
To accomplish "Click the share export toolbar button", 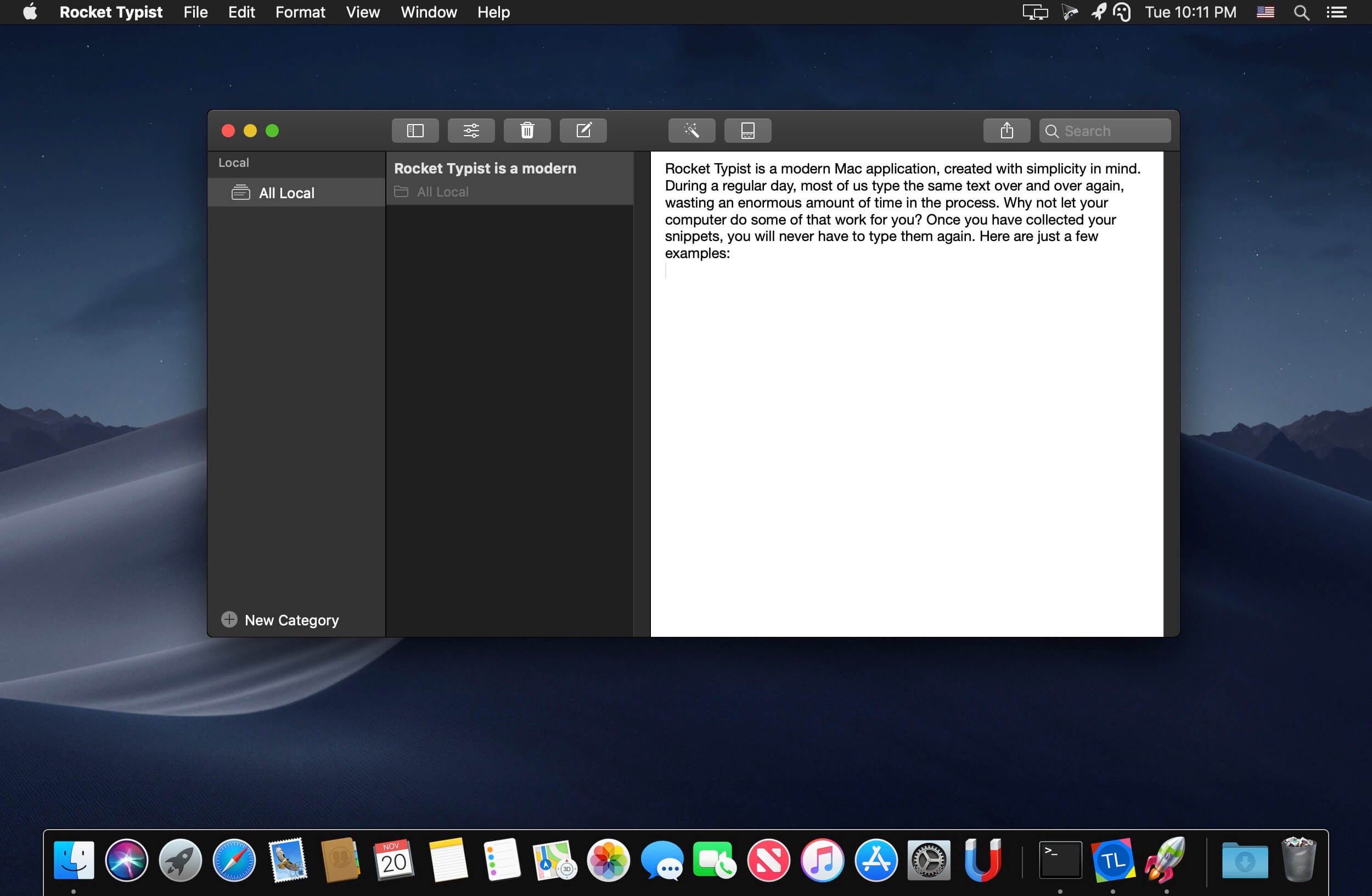I will pyautogui.click(x=1006, y=131).
